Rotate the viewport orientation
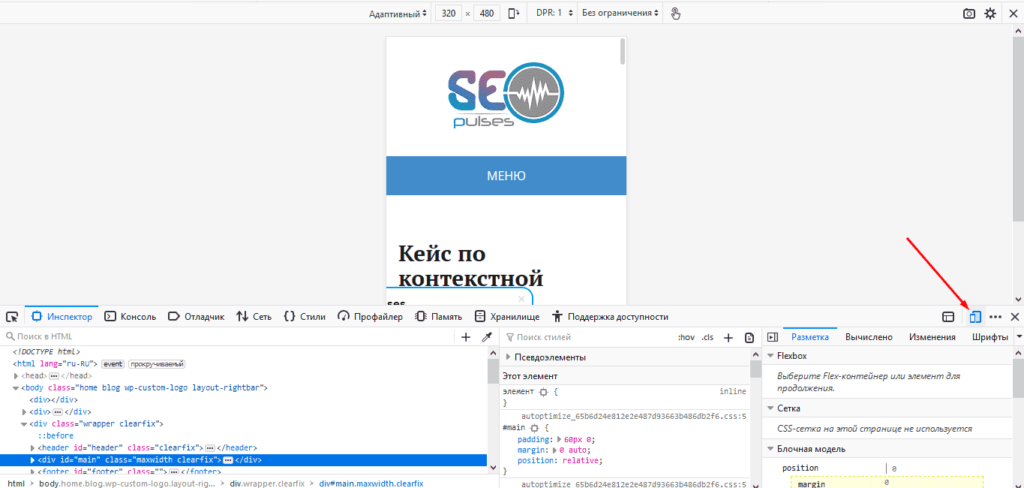This screenshot has height=488, width=1024. click(x=513, y=13)
